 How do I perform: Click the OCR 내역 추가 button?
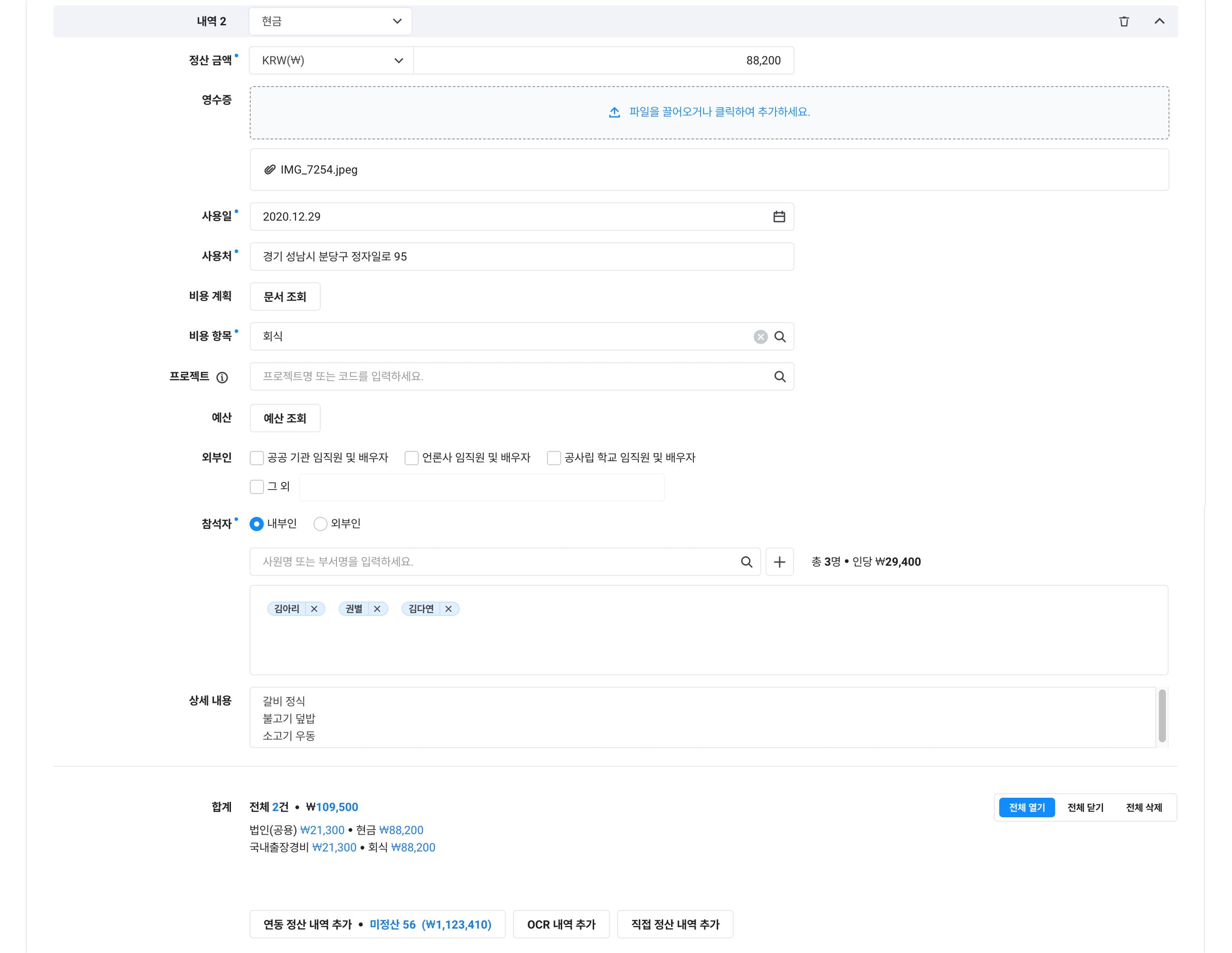(x=561, y=924)
